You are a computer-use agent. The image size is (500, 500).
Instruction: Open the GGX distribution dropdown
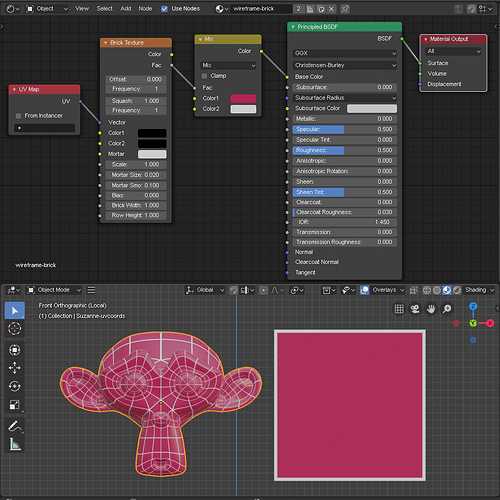click(x=345, y=53)
